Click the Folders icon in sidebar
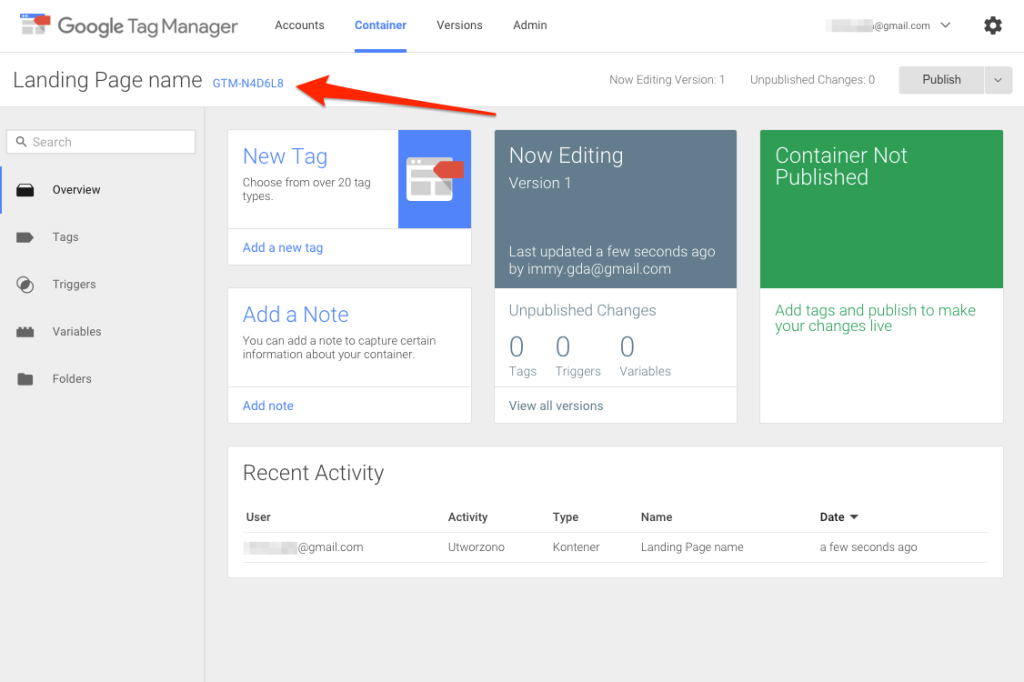The image size is (1024, 682). tap(25, 379)
